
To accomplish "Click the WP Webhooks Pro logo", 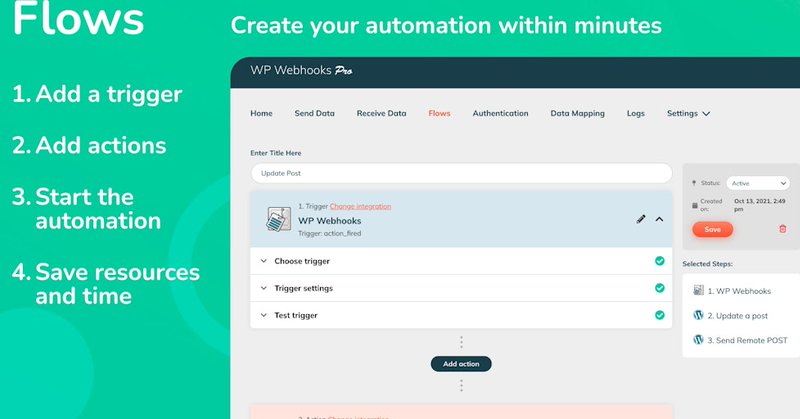I will pos(301,70).
